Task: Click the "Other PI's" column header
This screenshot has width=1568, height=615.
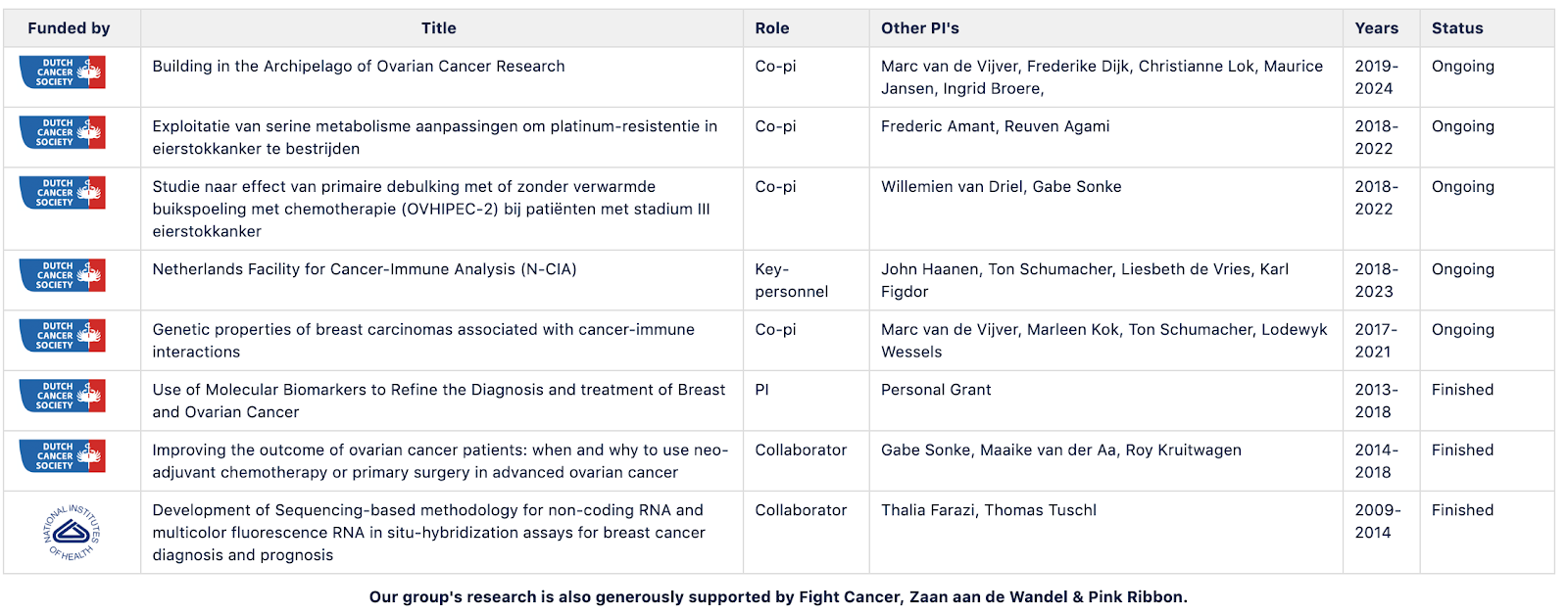Action: (920, 28)
